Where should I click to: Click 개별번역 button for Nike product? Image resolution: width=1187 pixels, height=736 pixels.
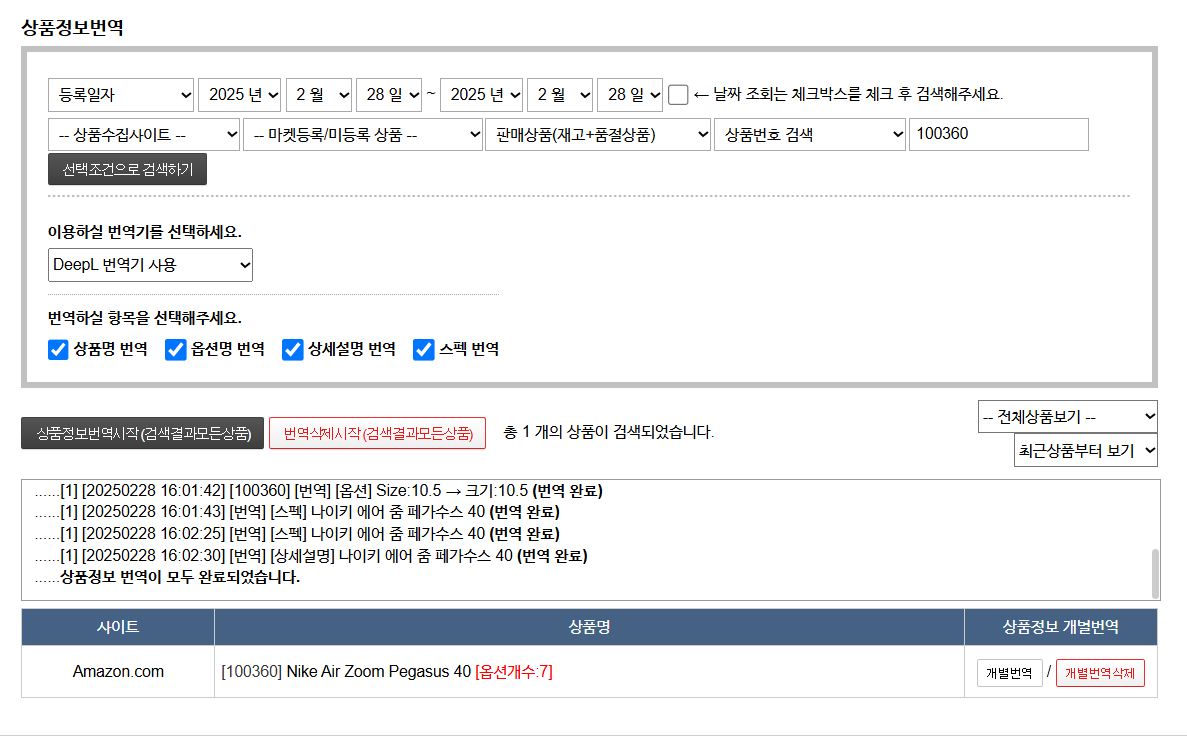pos(1009,673)
